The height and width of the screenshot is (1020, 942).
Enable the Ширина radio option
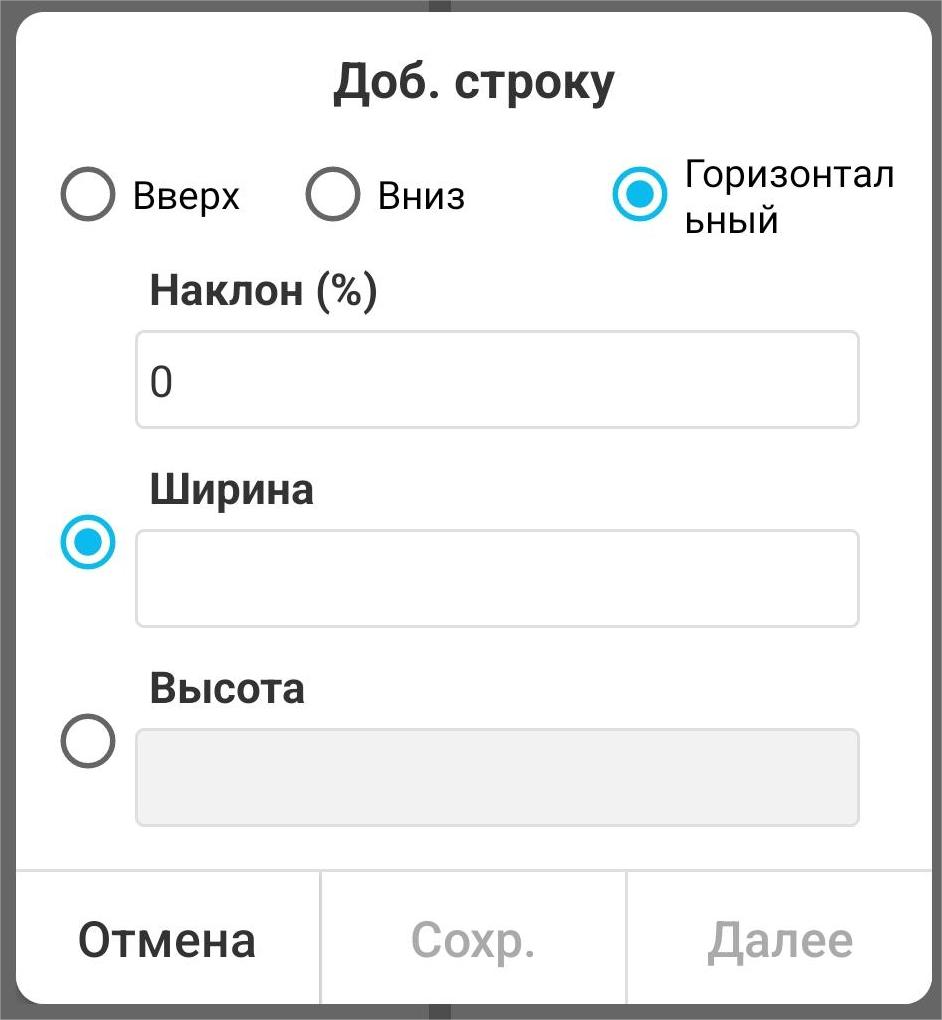tap(87, 543)
